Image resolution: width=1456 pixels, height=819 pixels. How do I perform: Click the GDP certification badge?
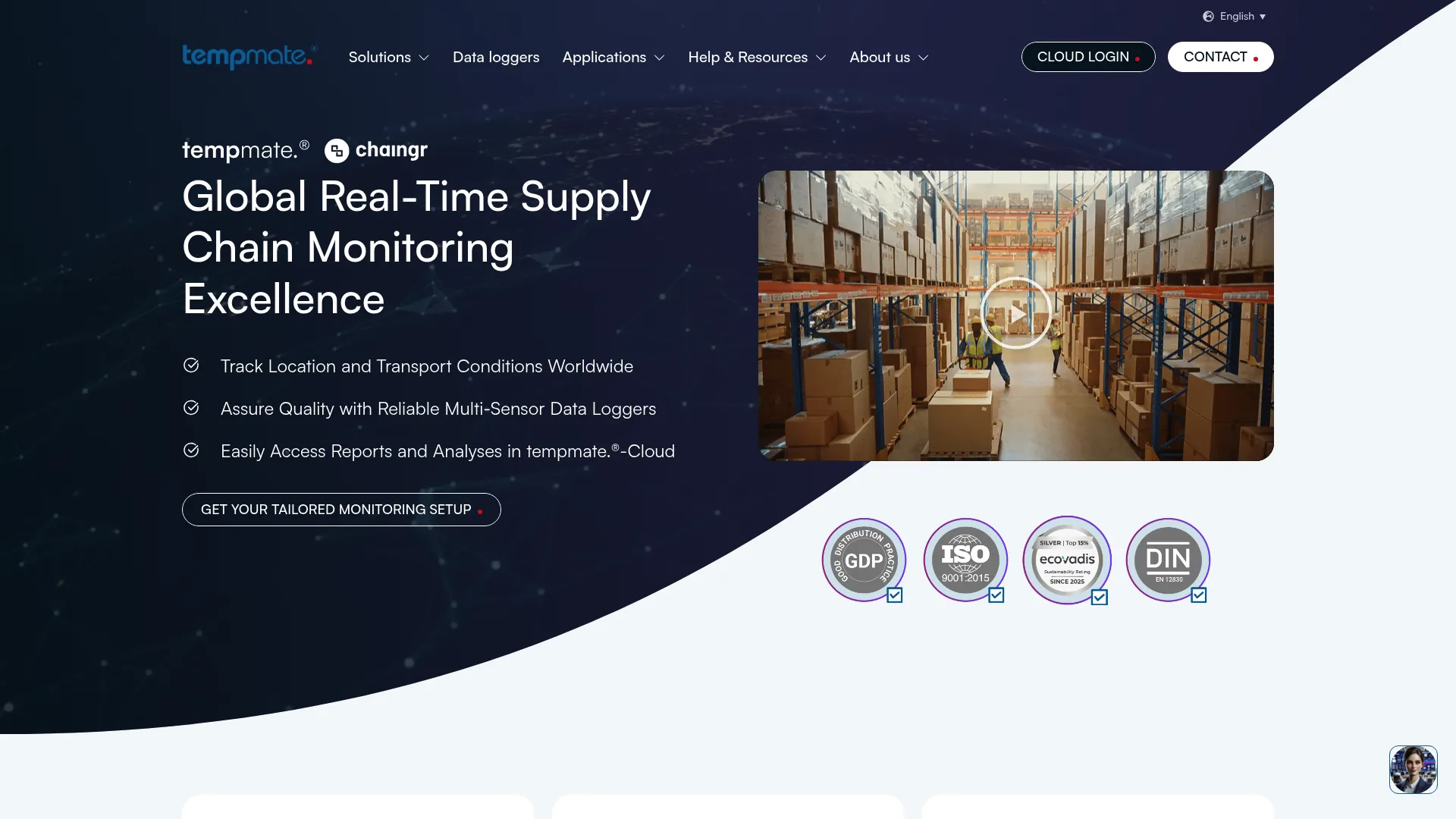click(x=864, y=560)
